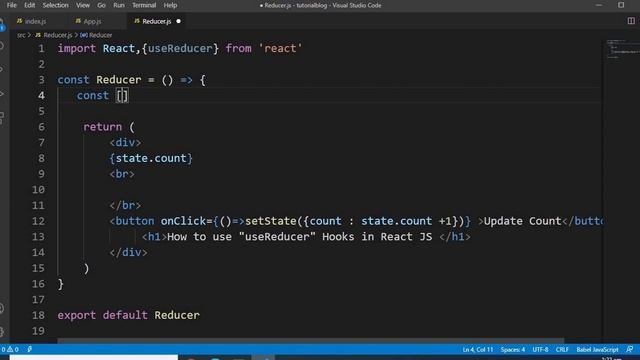Open the Run menu
This screenshot has width=640, height=360.
tap(119, 5)
